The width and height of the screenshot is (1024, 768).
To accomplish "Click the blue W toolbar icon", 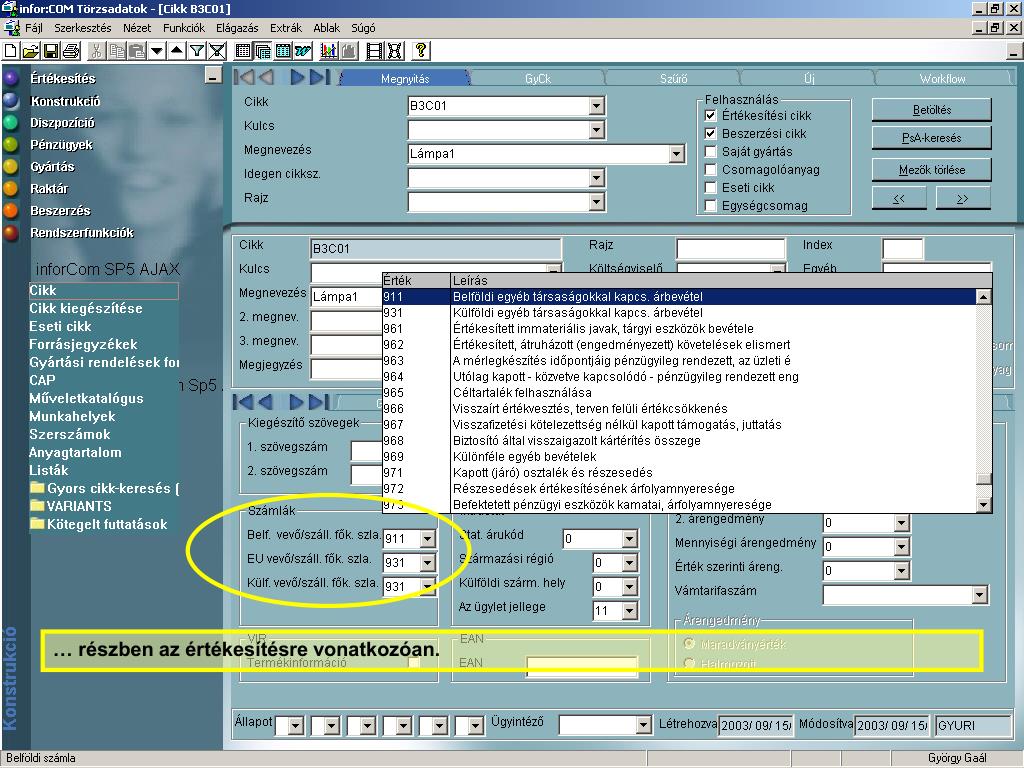I will pos(303,51).
